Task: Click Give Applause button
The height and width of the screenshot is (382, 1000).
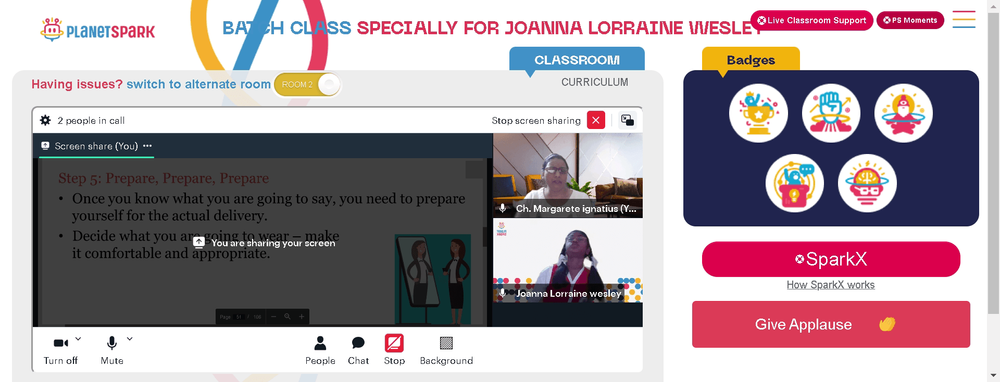Action: (831, 324)
